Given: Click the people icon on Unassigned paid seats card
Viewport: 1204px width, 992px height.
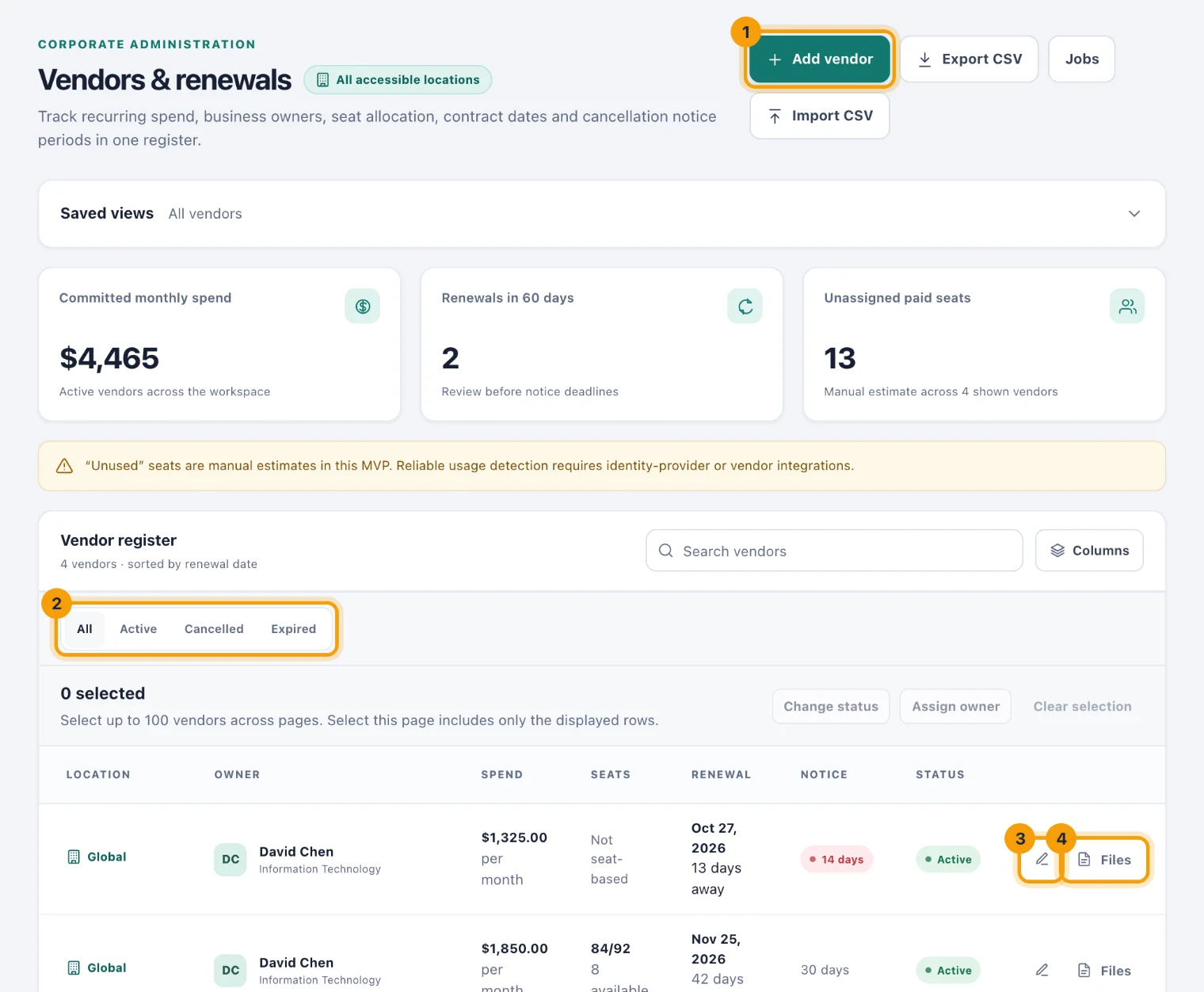Looking at the screenshot, I should tap(1128, 306).
